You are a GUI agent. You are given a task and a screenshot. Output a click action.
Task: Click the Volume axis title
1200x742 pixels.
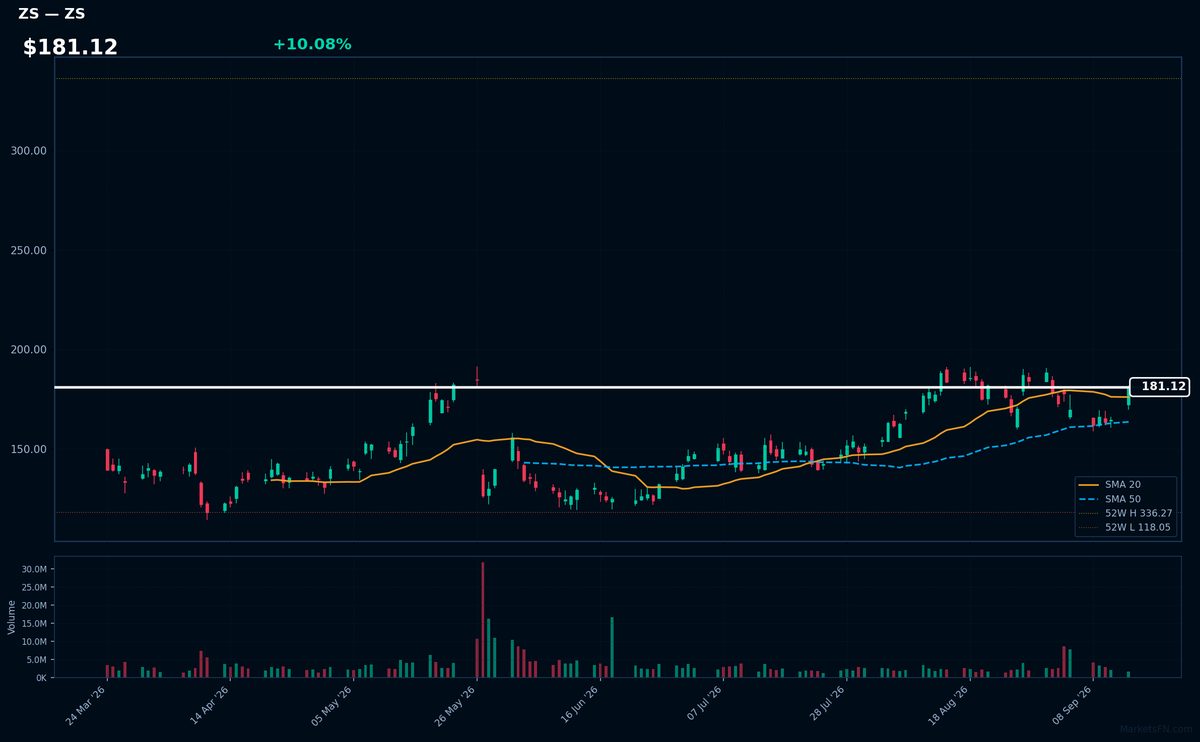point(12,617)
